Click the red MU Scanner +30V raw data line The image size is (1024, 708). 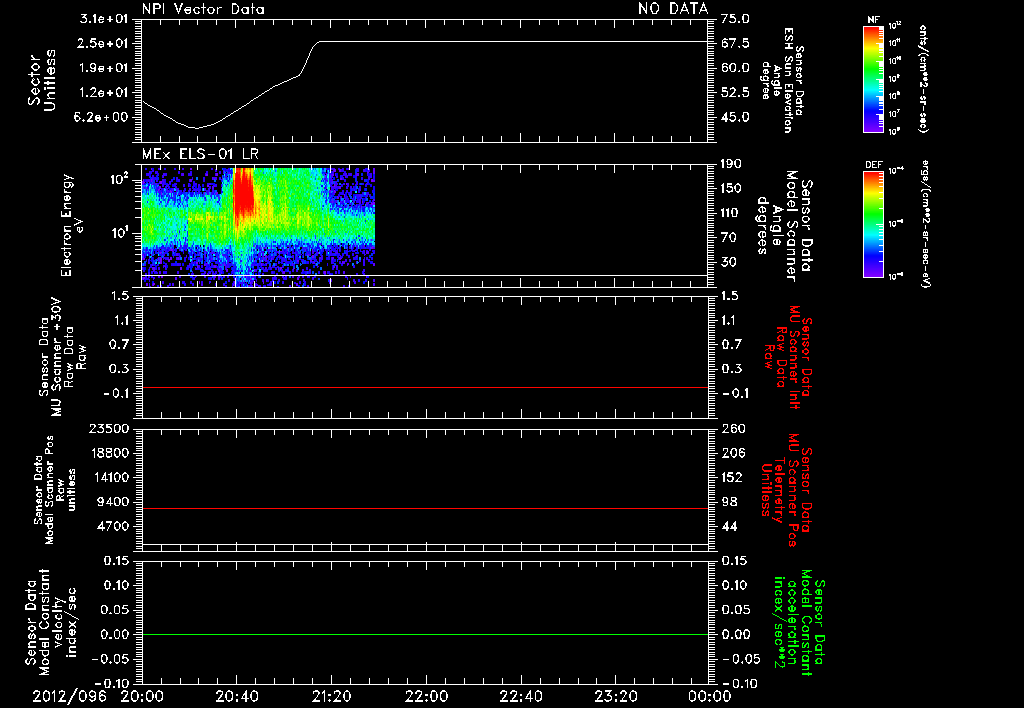(424, 387)
